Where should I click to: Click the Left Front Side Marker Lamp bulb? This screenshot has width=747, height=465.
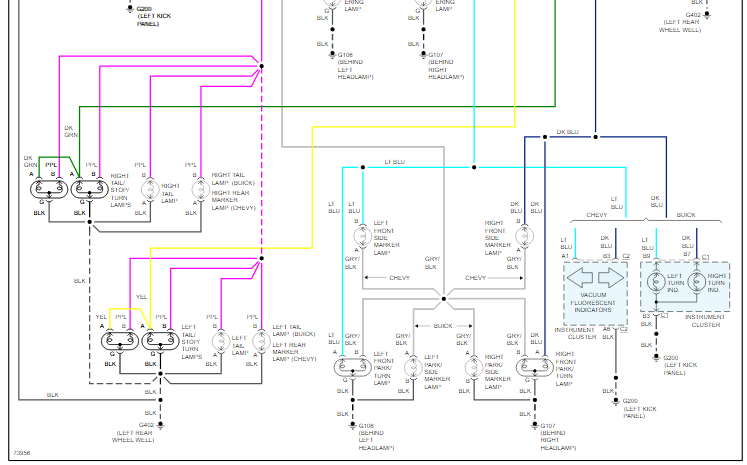click(x=363, y=236)
